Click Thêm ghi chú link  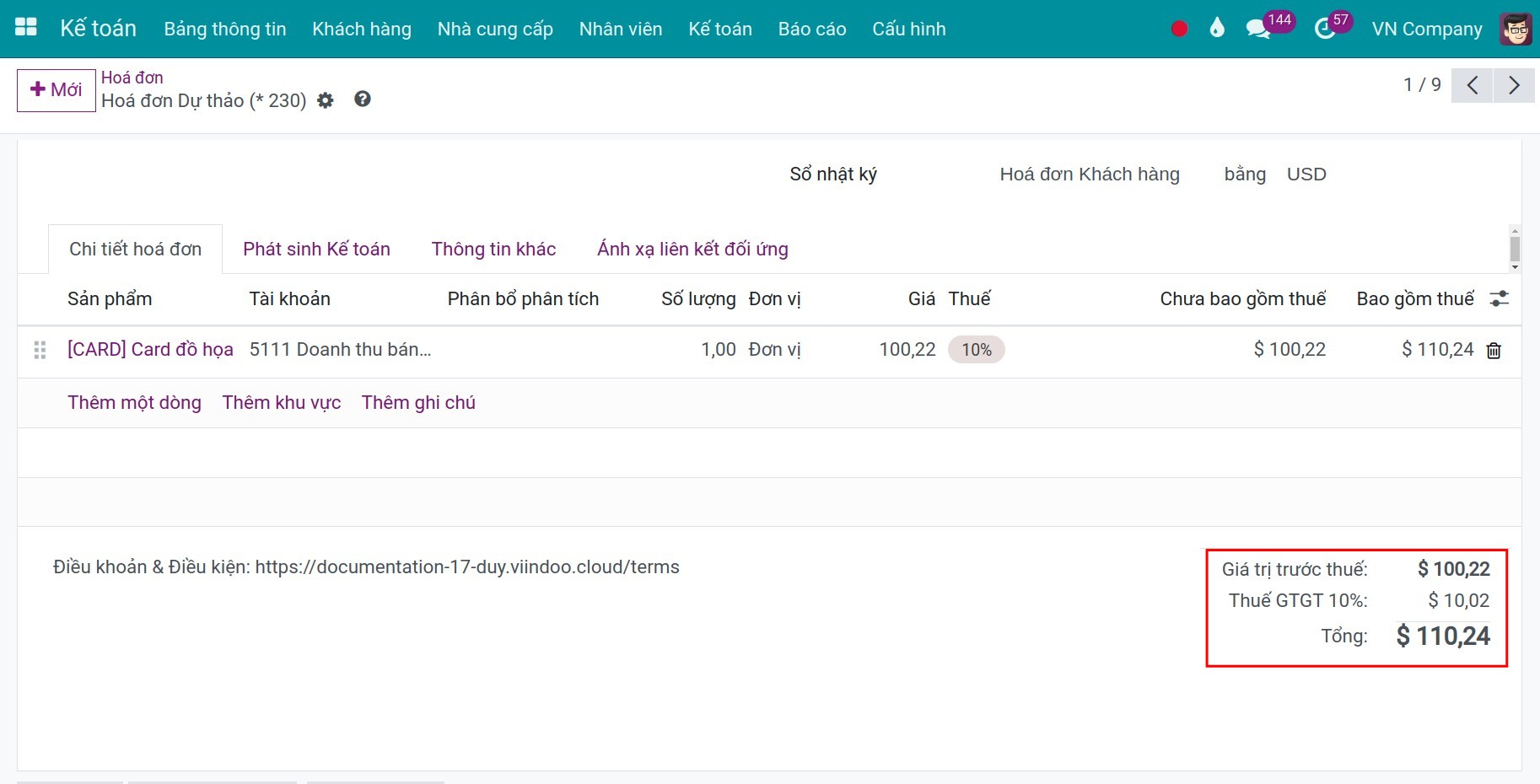418,403
